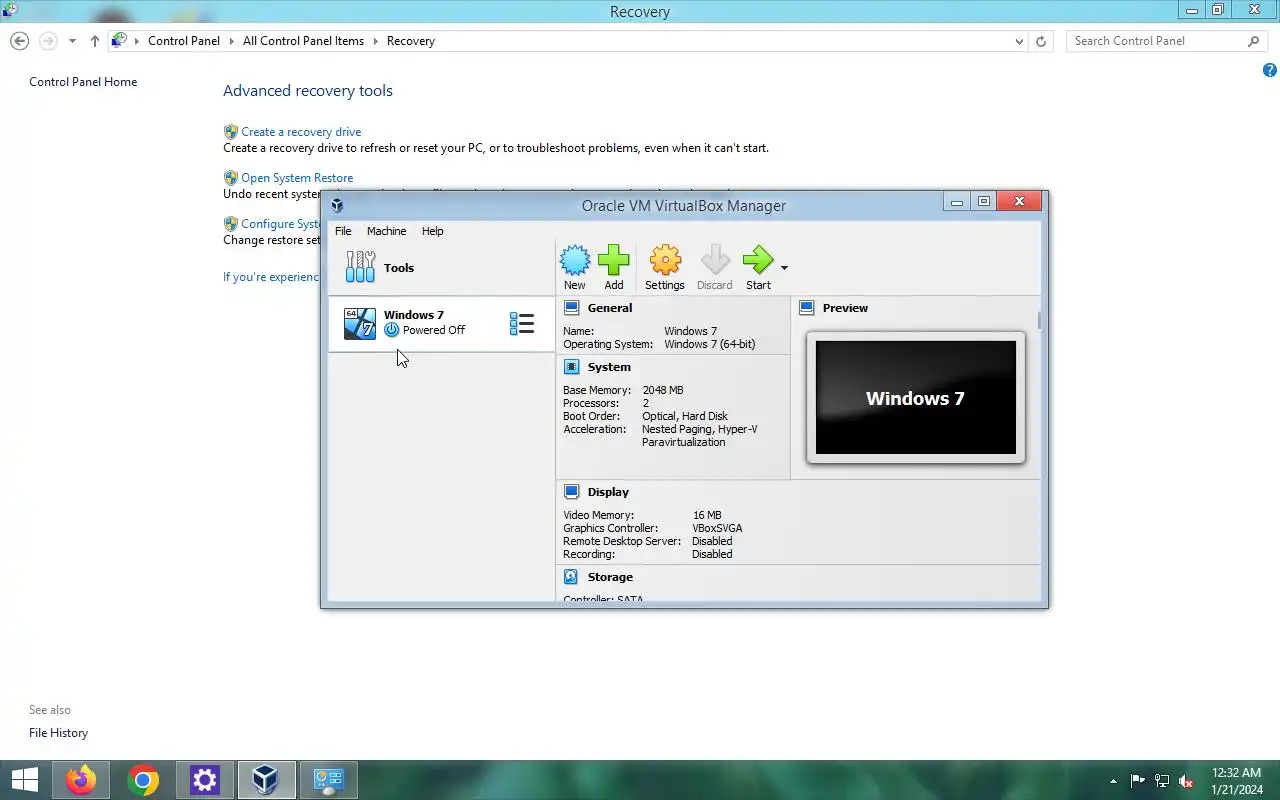Click the VirtualBox details pane scrollbar

point(1040,320)
